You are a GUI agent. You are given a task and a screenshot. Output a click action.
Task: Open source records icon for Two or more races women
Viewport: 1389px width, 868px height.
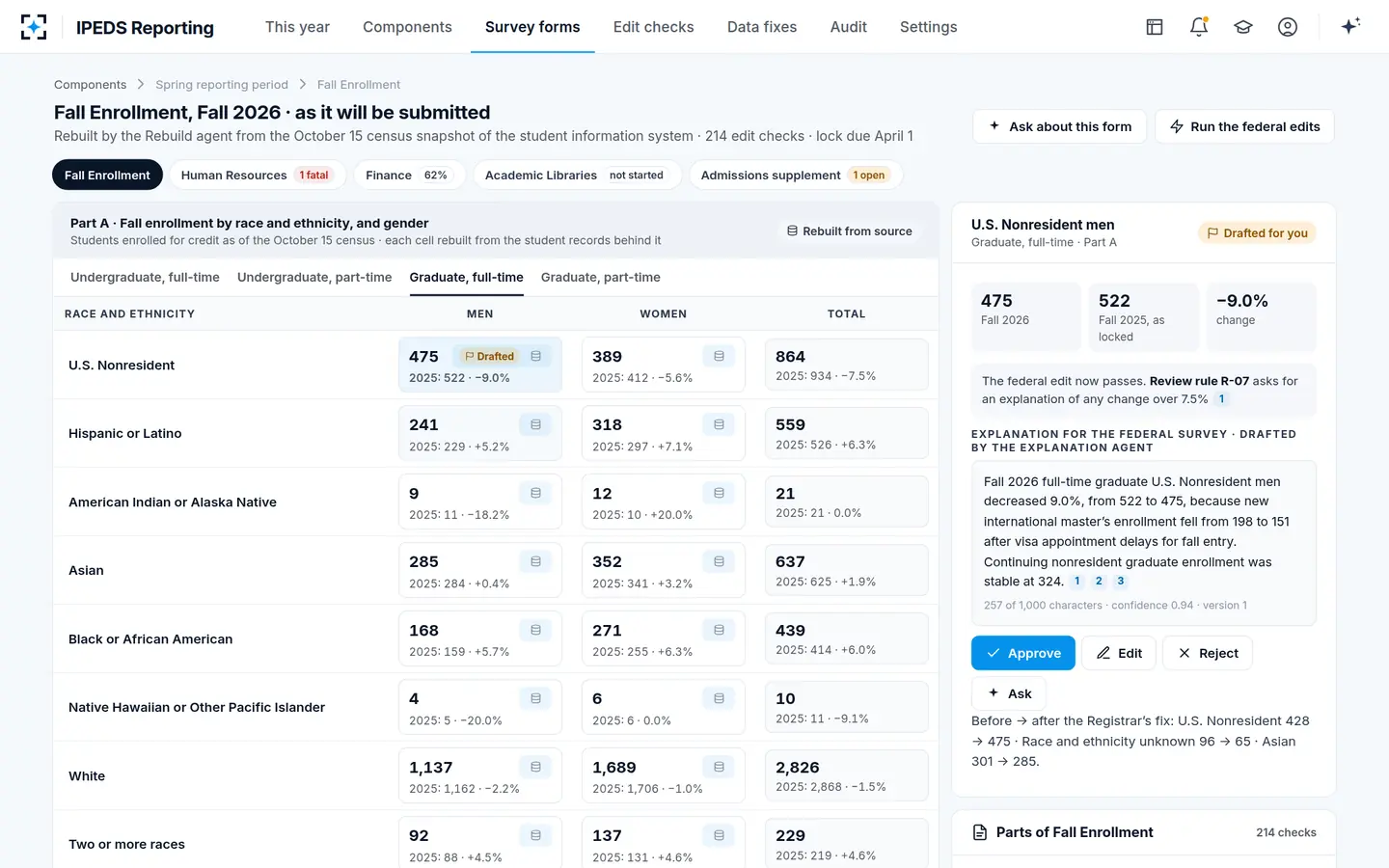[719, 835]
